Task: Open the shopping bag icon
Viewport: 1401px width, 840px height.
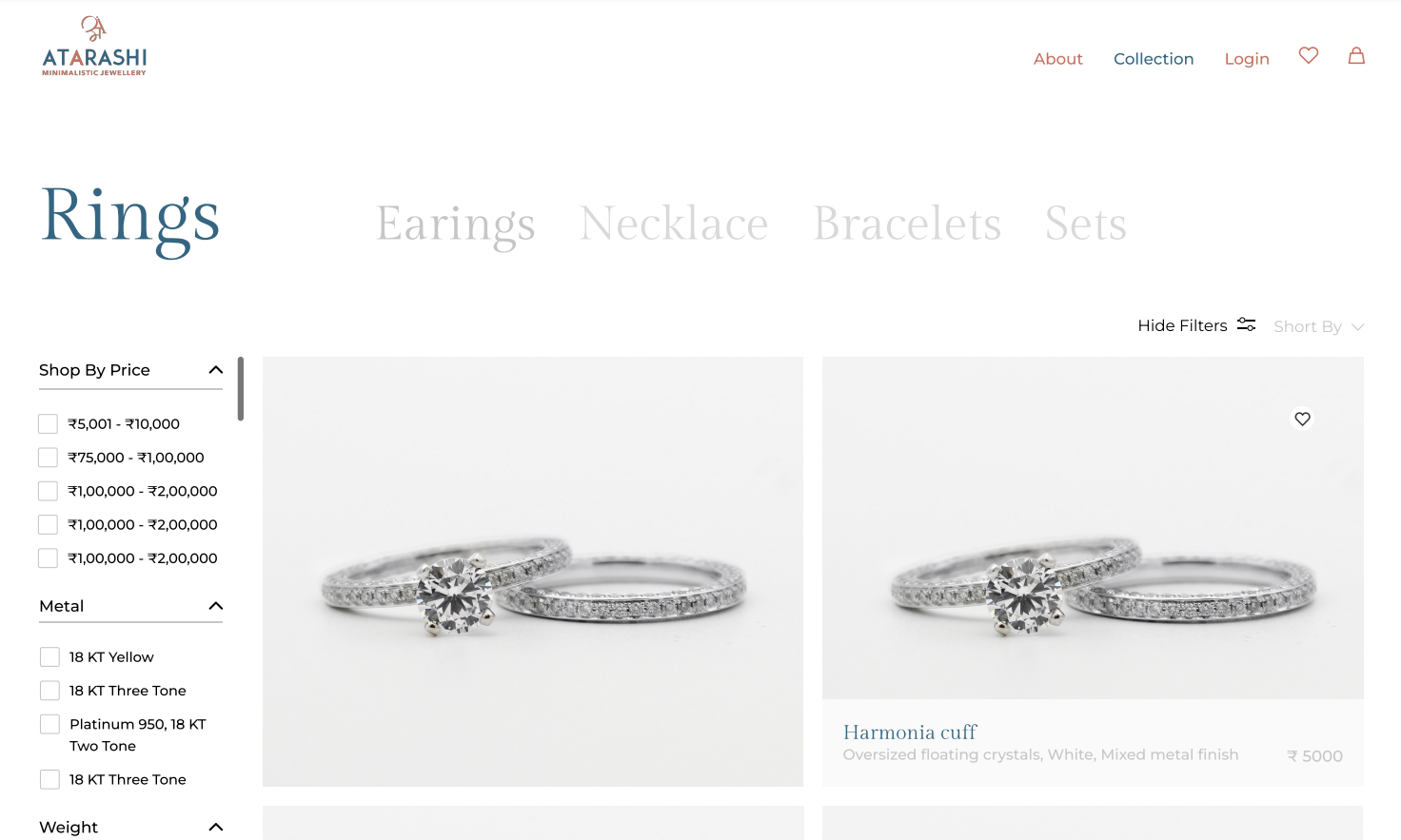Action: coord(1356,56)
